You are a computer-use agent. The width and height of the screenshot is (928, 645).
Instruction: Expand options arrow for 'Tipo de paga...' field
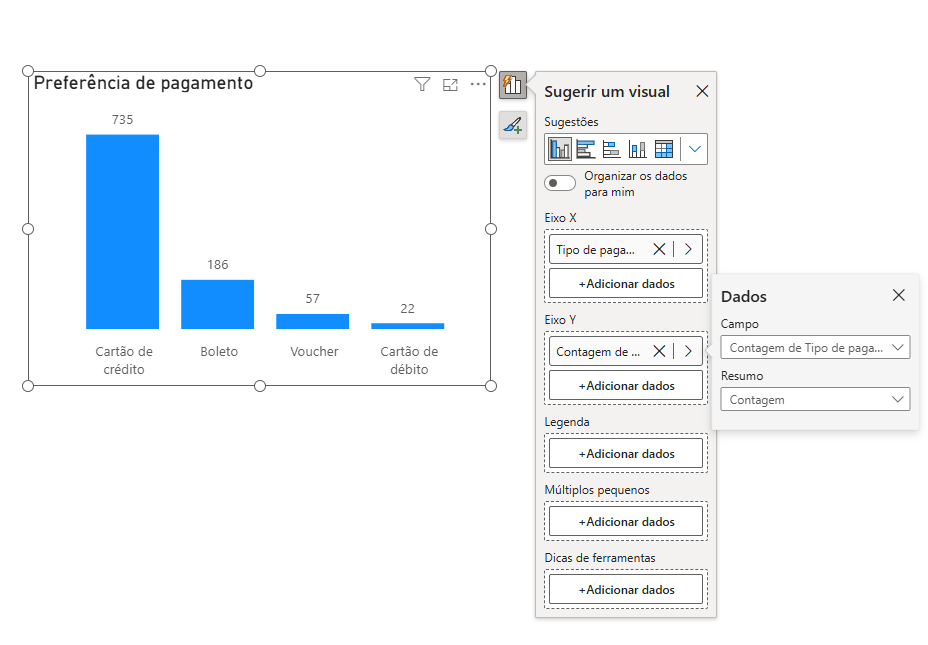point(688,250)
